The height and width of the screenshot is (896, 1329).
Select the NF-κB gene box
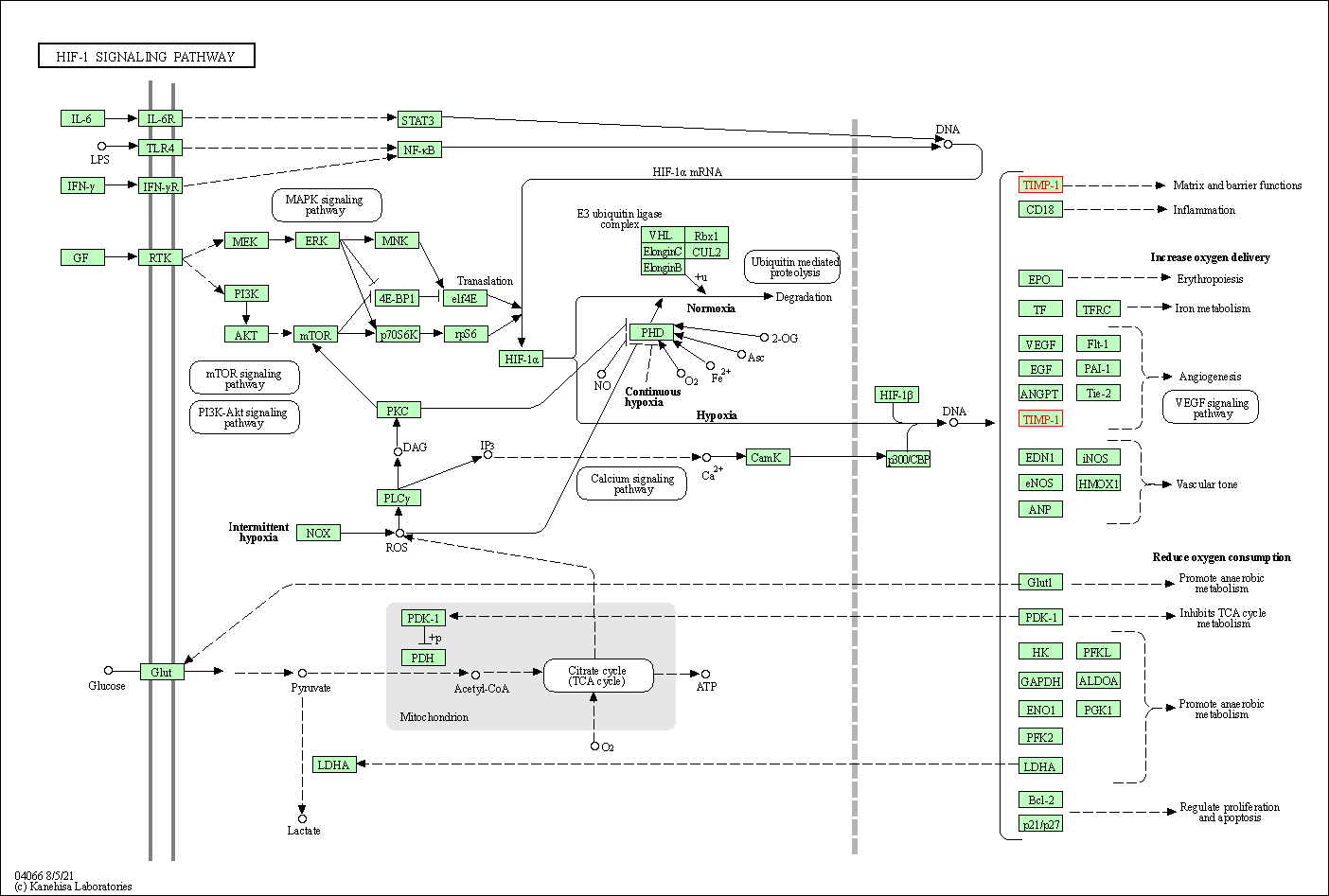(x=418, y=149)
